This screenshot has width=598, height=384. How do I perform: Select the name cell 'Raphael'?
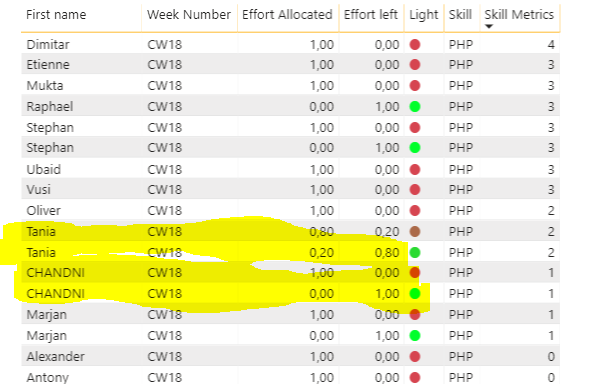click(50, 106)
